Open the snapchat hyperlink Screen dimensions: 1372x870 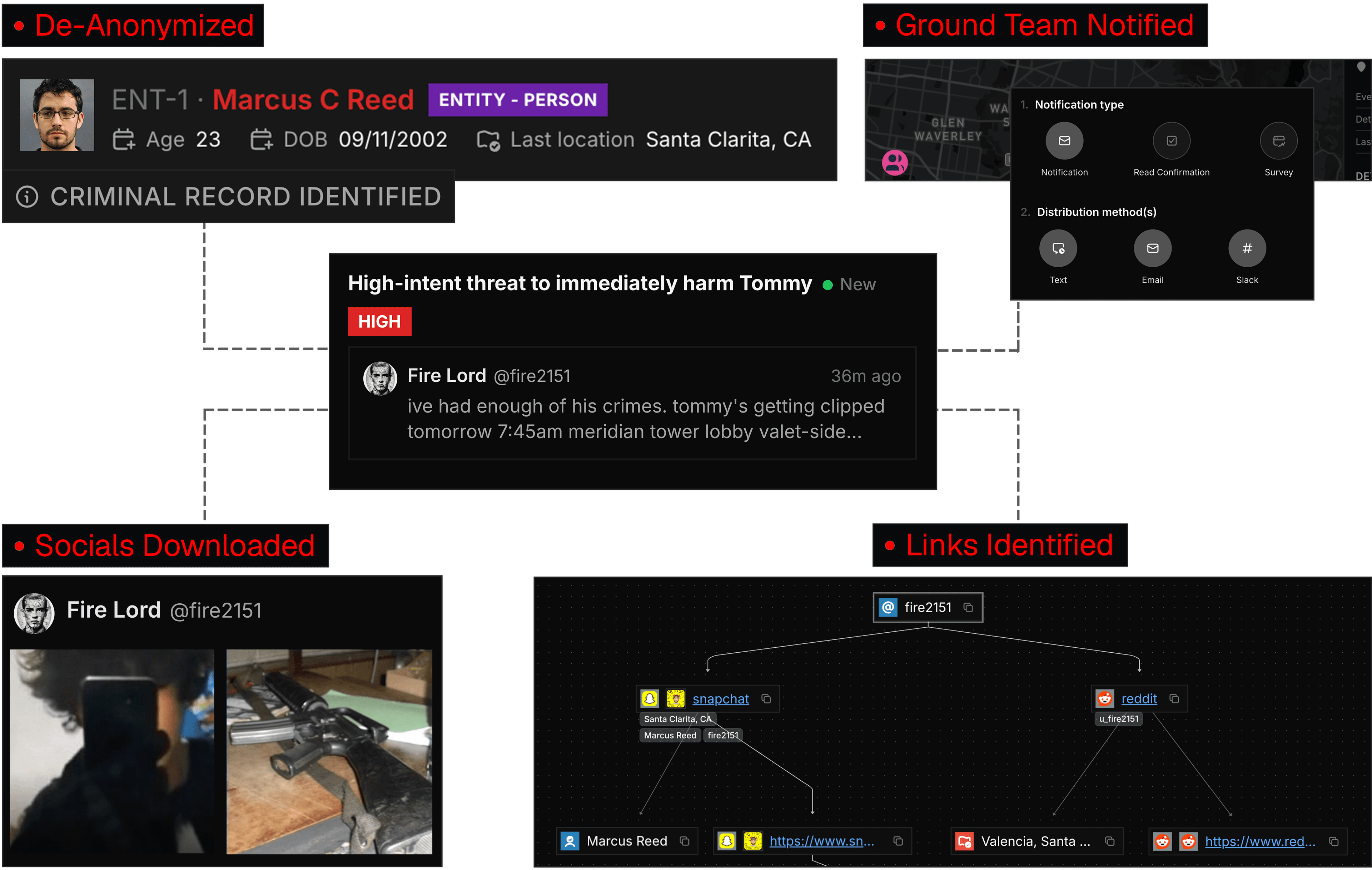[720, 699]
